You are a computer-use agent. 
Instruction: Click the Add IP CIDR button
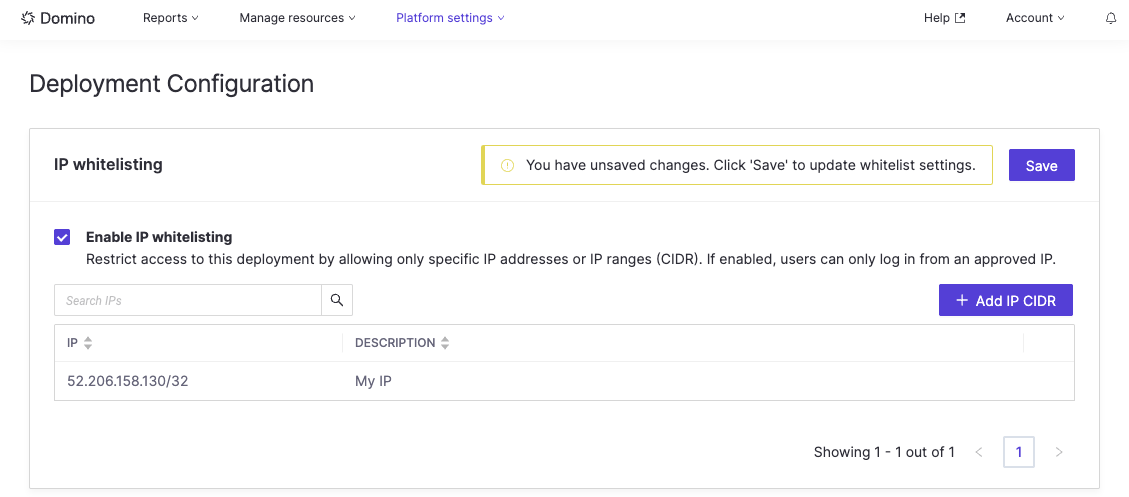pos(1006,300)
